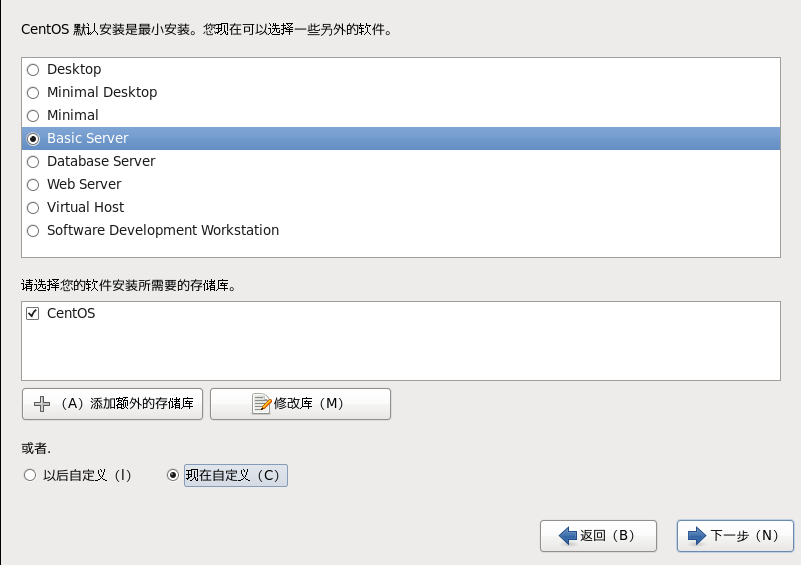This screenshot has width=801, height=565.
Task: Pick the Basic Server radio button
Action: coord(33,139)
